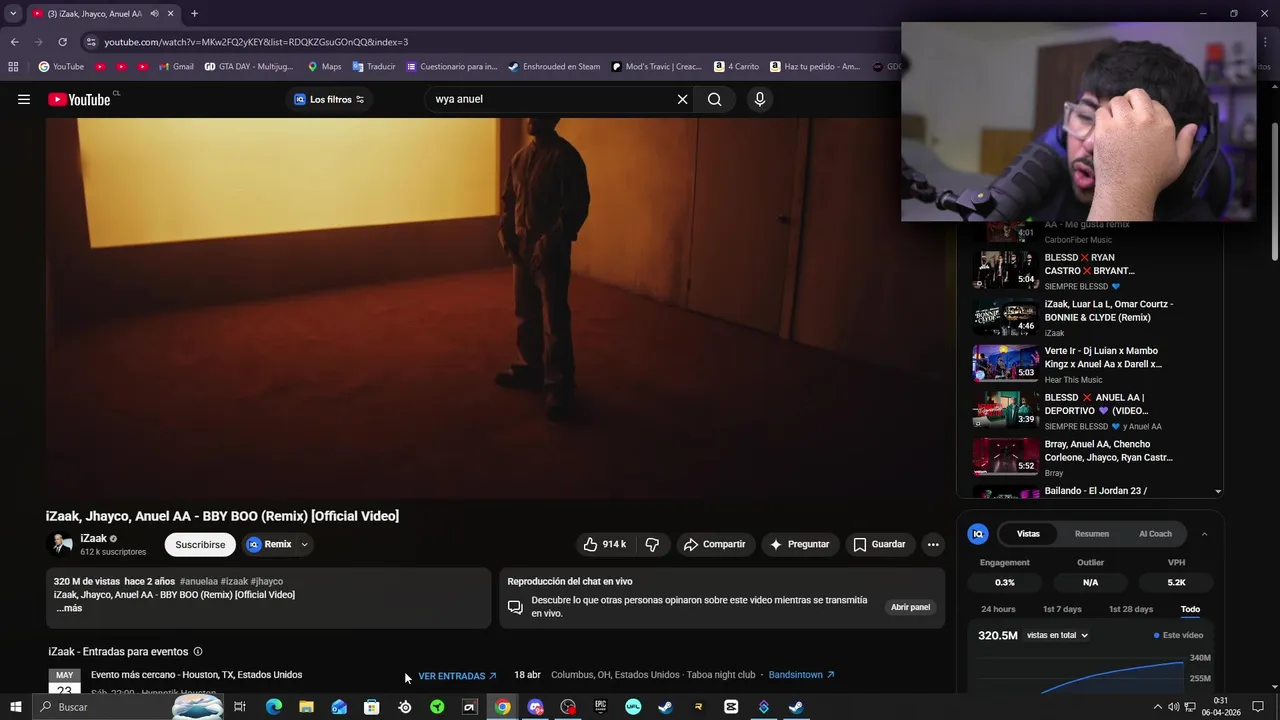Open the vidIQ logo in stats panel
Viewport: 1280px width, 720px height.
point(978,534)
